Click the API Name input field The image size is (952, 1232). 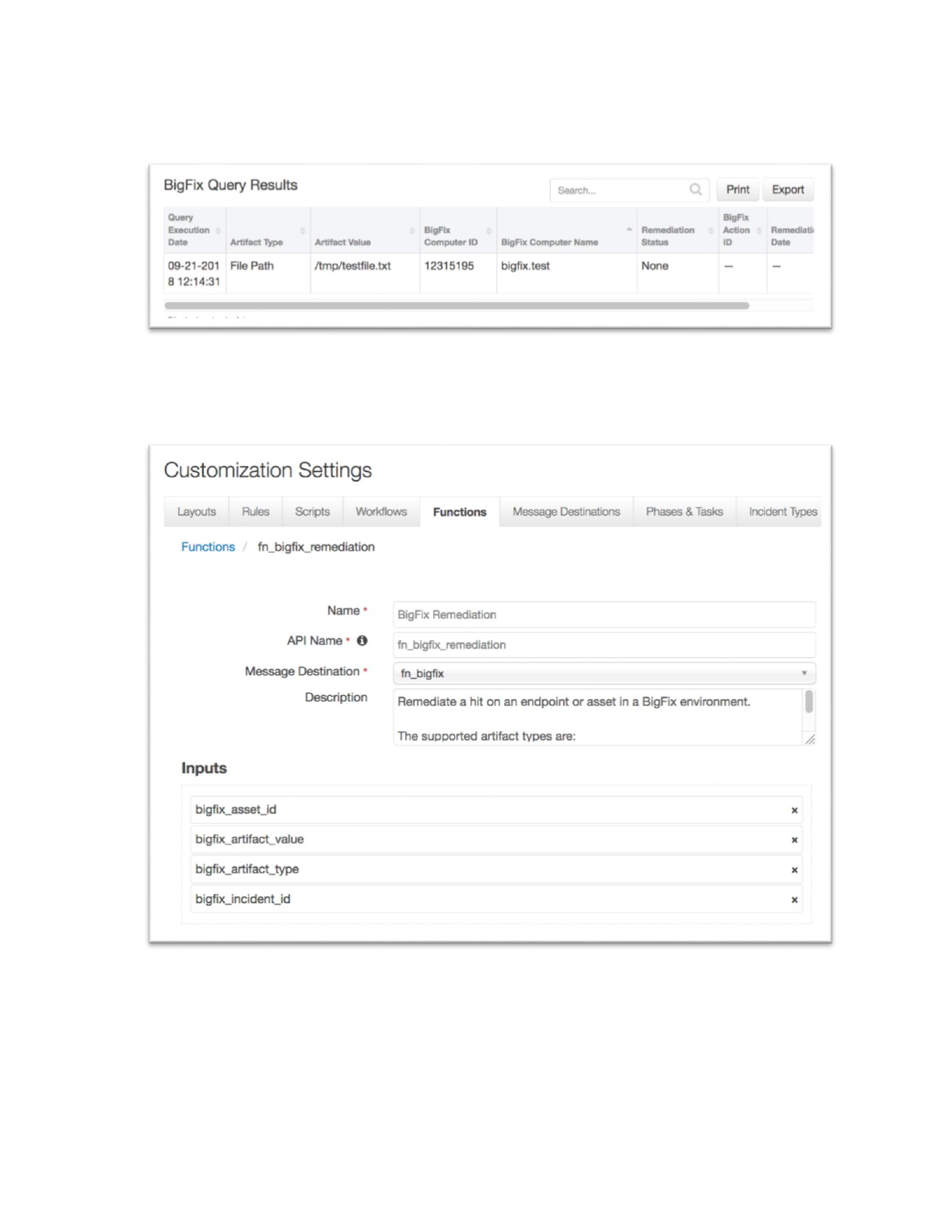point(604,645)
